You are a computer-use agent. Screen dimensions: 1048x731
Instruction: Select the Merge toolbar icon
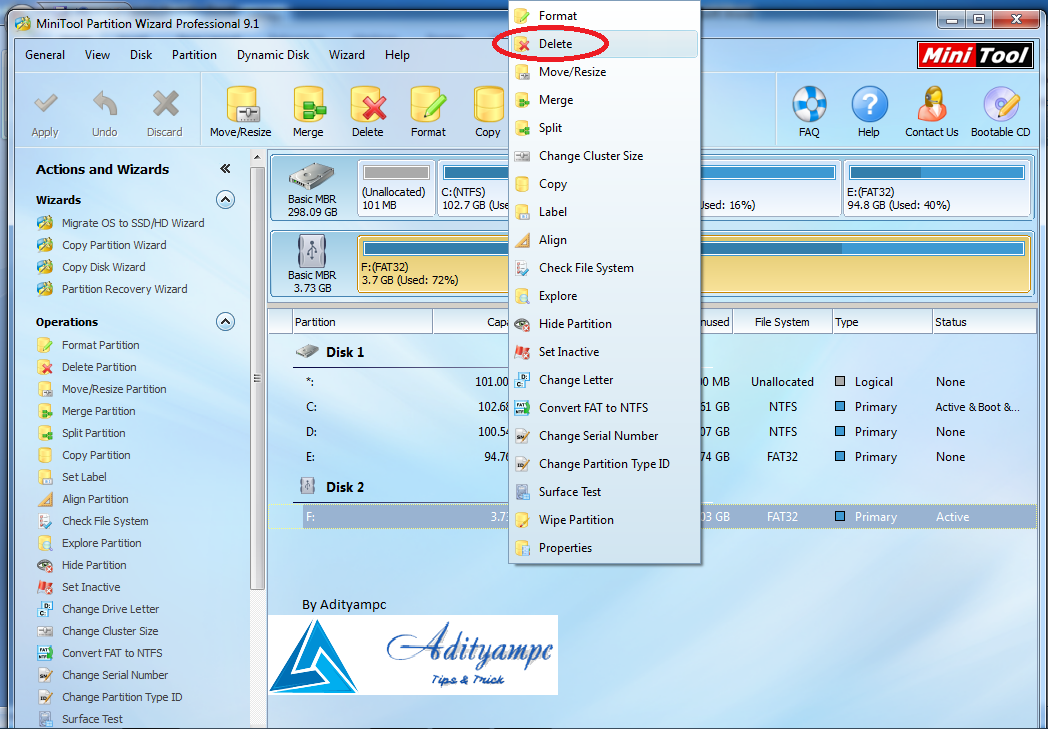pos(309,106)
